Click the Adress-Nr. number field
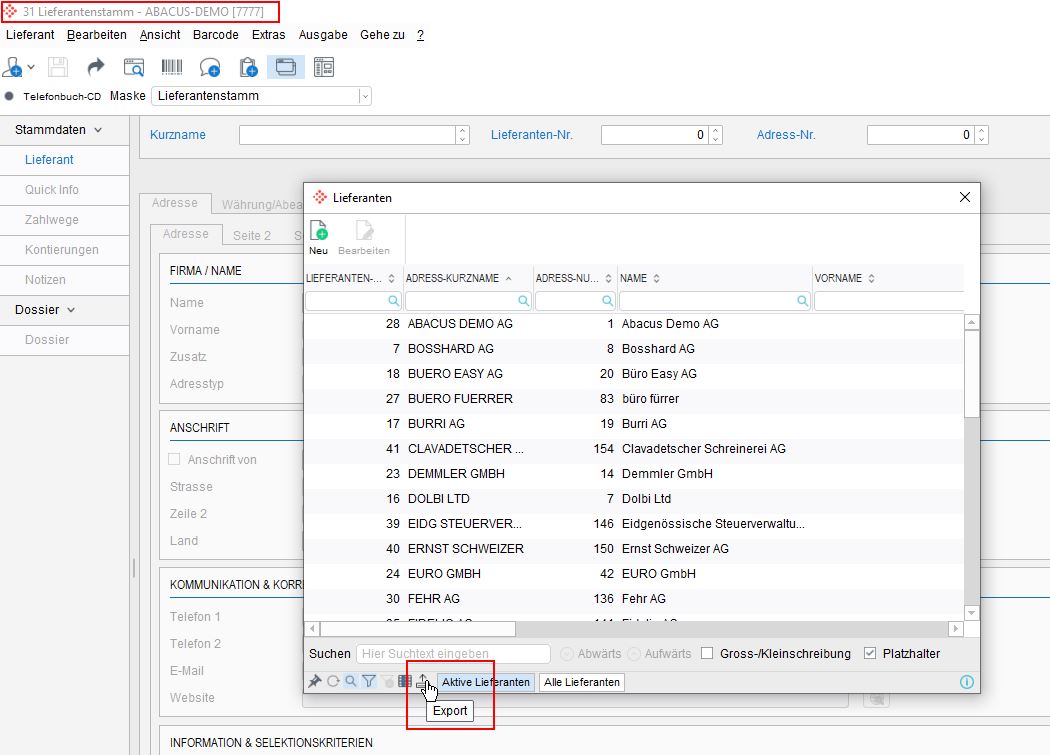 point(920,135)
